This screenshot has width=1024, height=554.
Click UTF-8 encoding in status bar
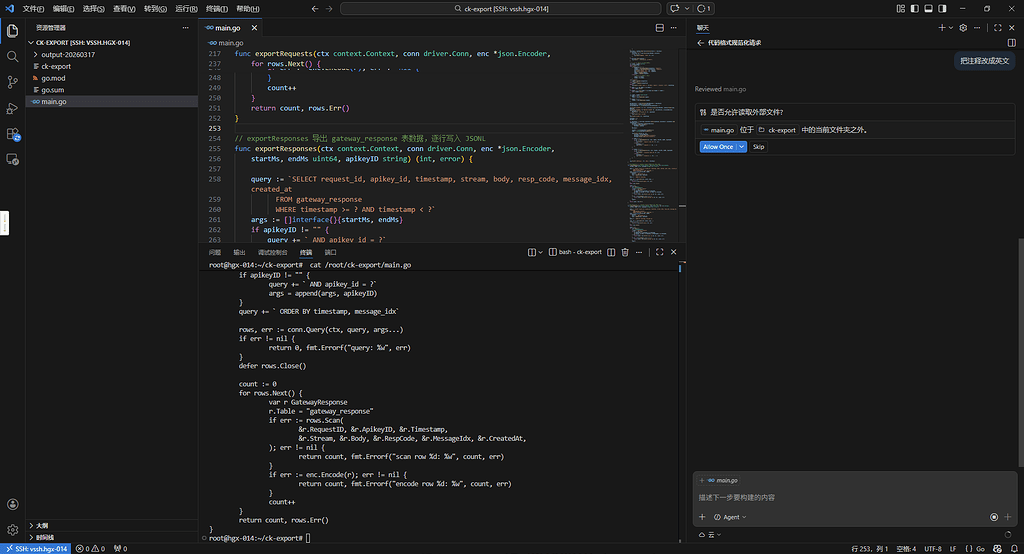[x=933, y=549]
